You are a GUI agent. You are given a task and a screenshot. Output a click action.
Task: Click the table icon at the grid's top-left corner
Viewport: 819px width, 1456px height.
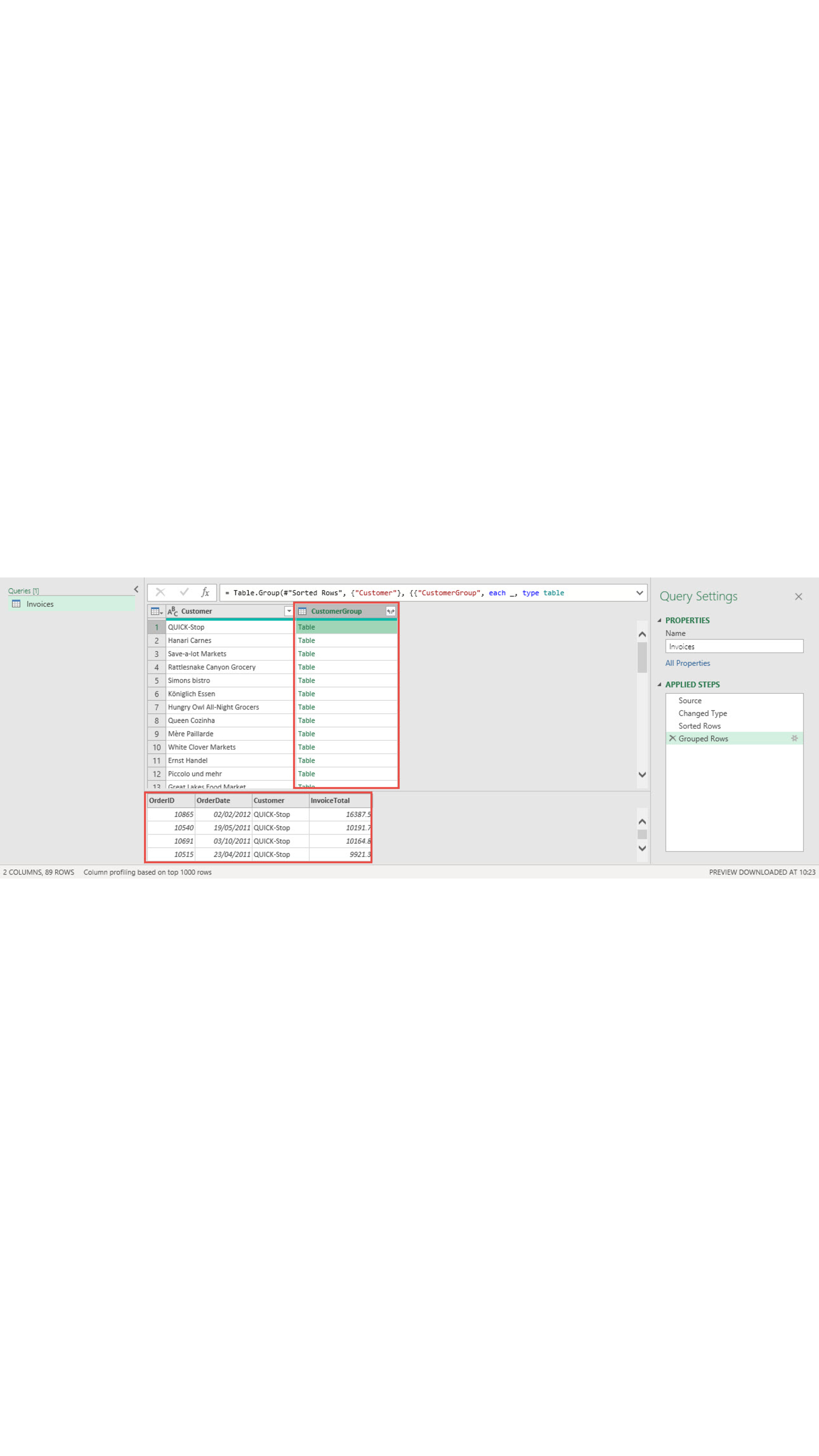[156, 611]
